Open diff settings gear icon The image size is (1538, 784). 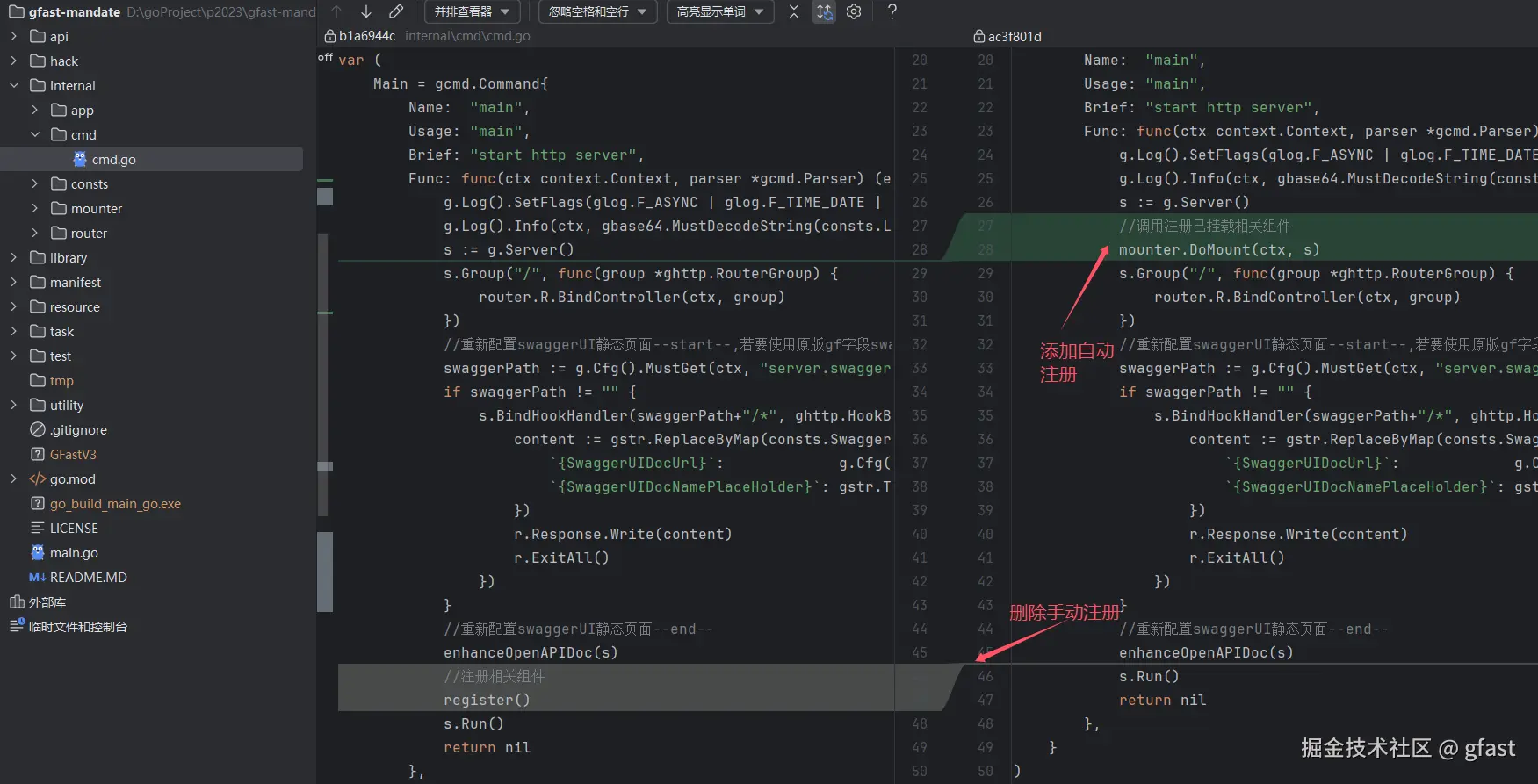(x=854, y=11)
